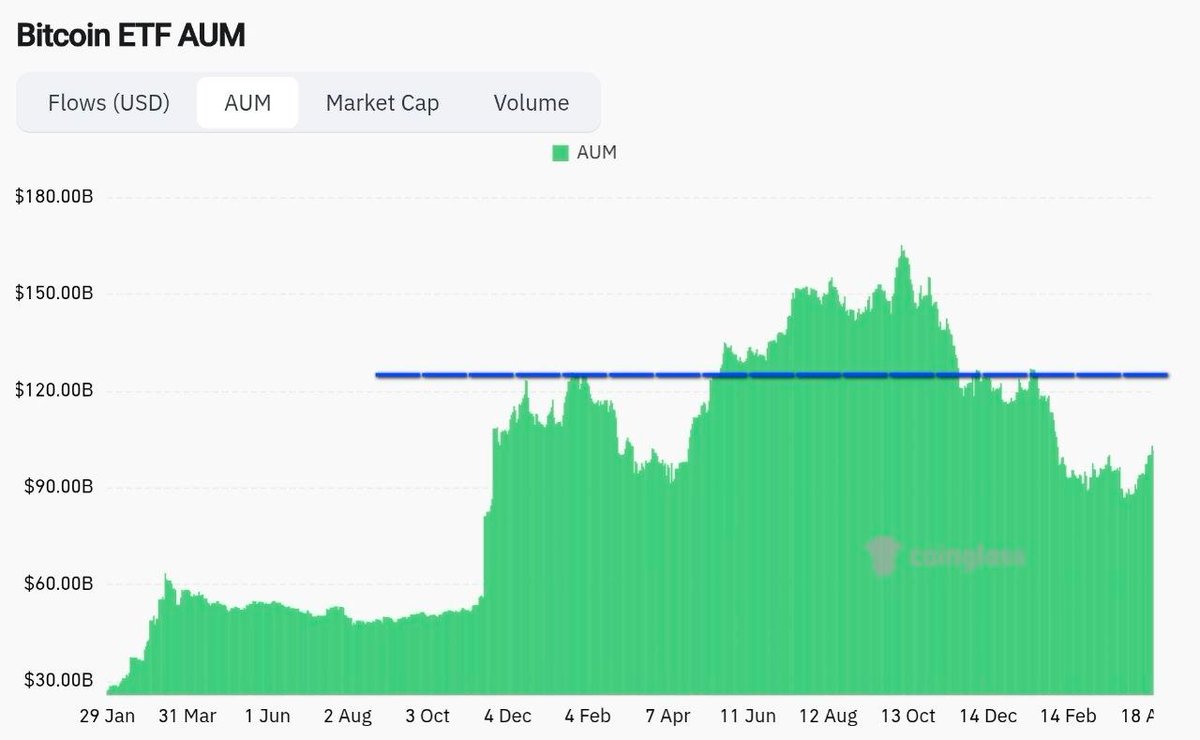The height and width of the screenshot is (740, 1200).
Task: Click the $120.00B gridline label
Action: pos(55,389)
